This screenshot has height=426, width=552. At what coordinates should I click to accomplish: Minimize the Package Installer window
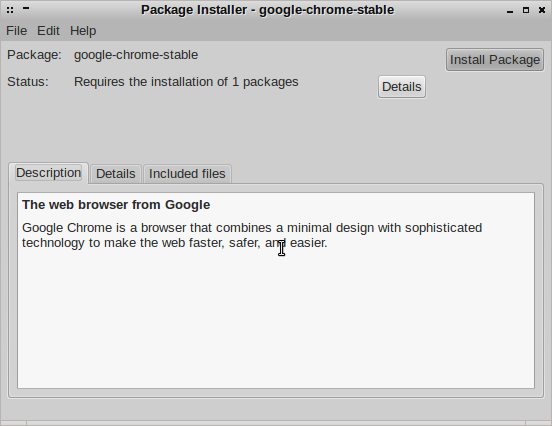tap(509, 11)
